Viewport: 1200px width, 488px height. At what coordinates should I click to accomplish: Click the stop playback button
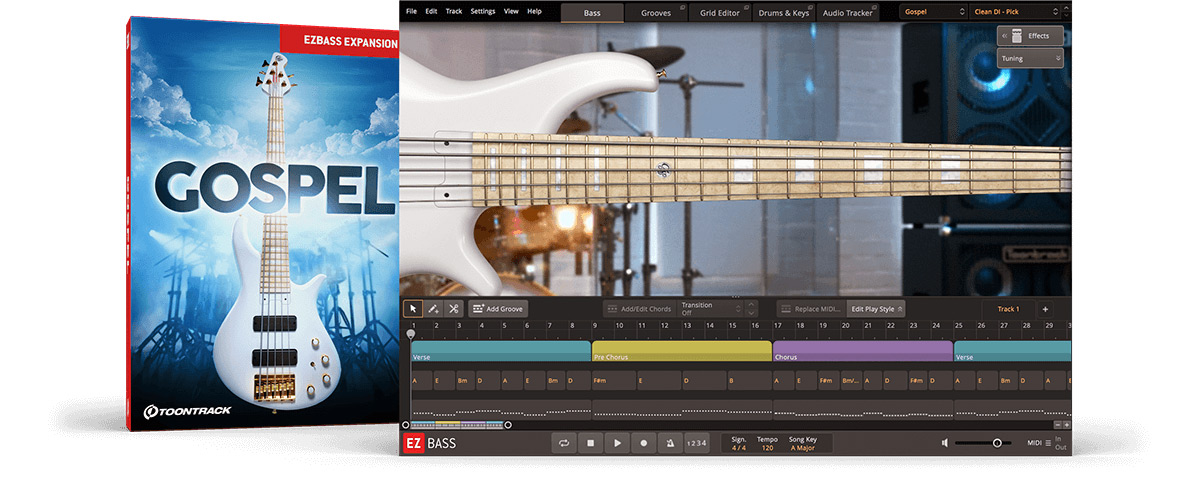click(591, 443)
